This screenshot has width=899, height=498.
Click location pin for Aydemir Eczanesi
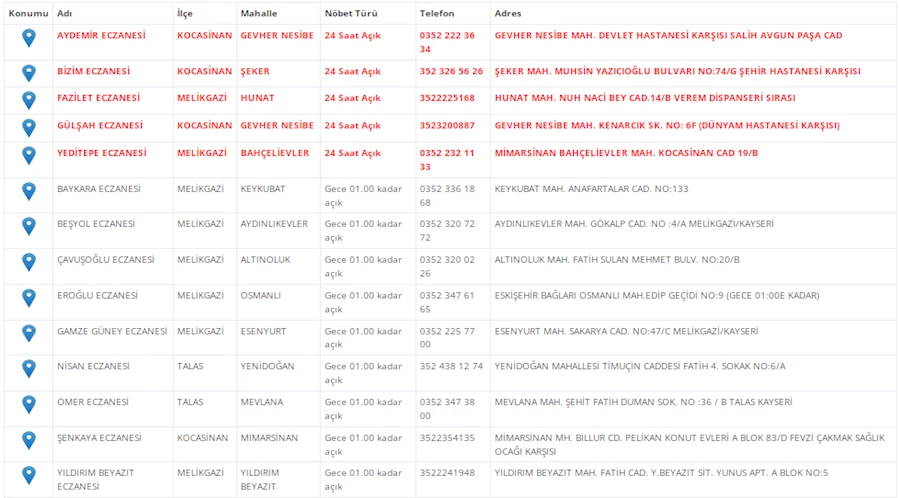(29, 38)
